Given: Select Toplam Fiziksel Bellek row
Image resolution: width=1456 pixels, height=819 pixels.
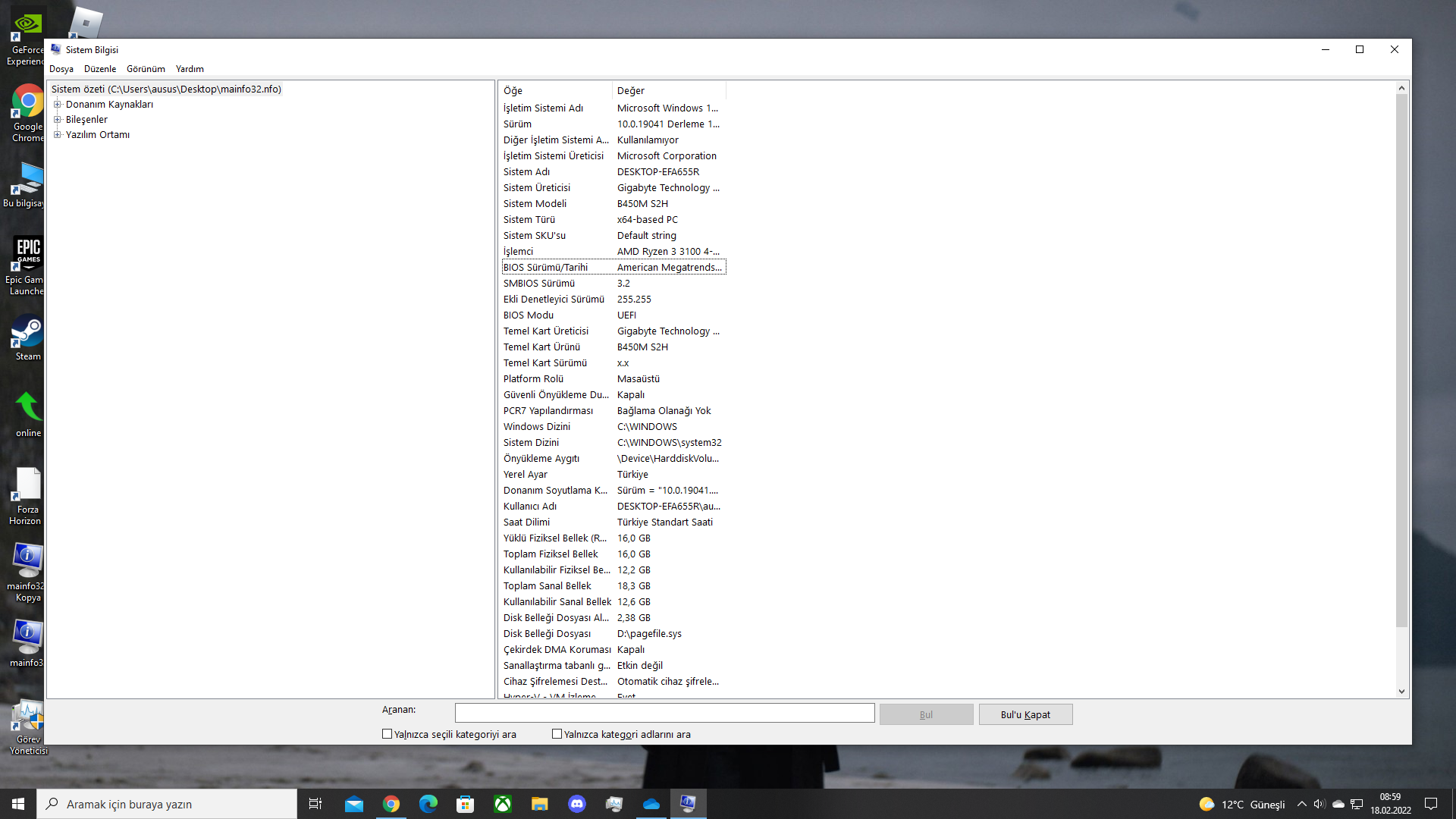Looking at the screenshot, I should (613, 554).
